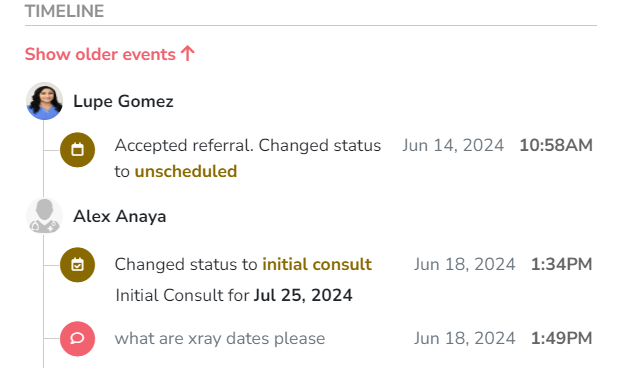Open Lupe Gomez's profile photo
This screenshot has width=621, height=371.
coord(44,101)
